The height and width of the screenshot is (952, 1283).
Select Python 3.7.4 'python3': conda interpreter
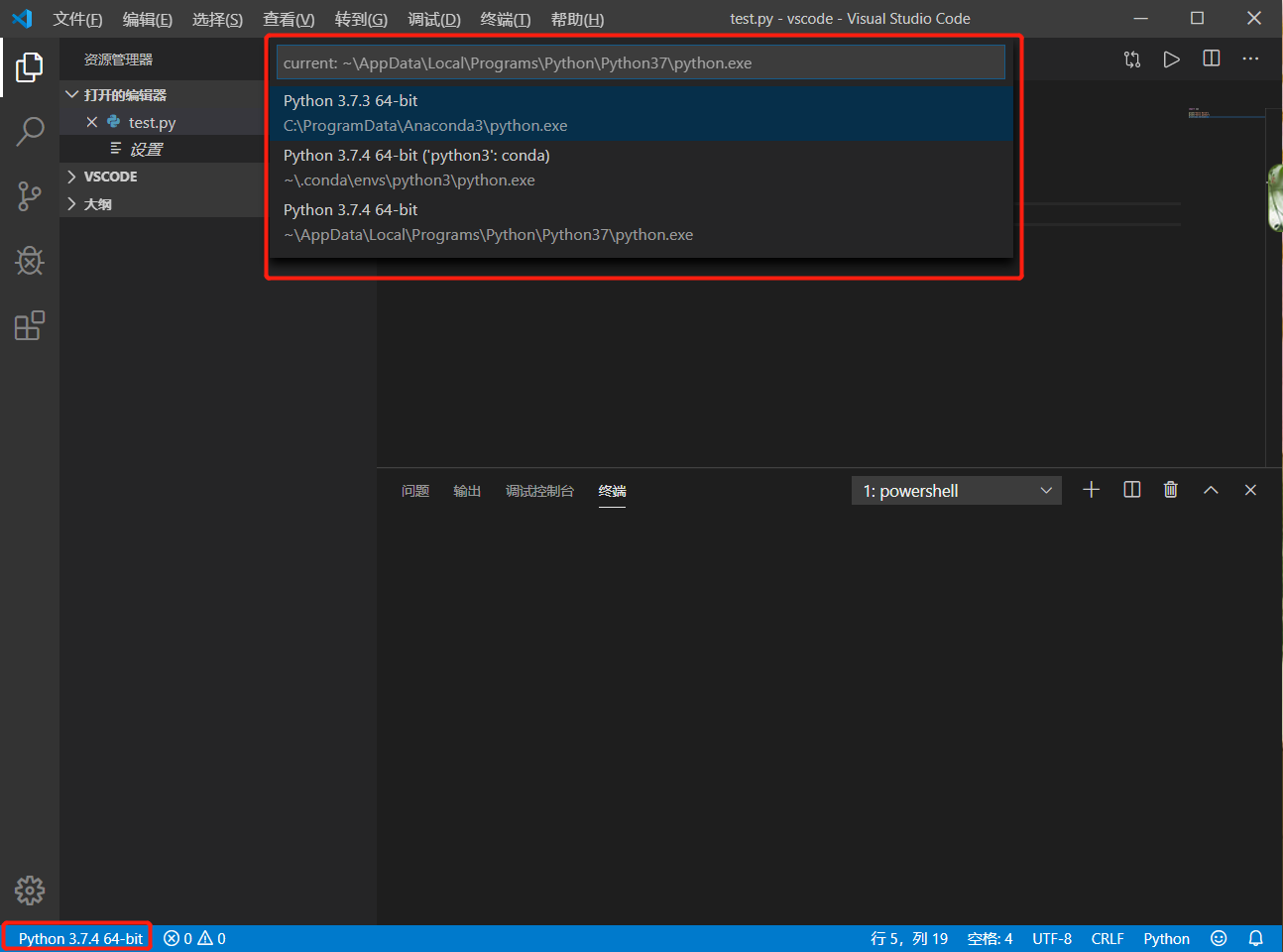tap(641, 168)
